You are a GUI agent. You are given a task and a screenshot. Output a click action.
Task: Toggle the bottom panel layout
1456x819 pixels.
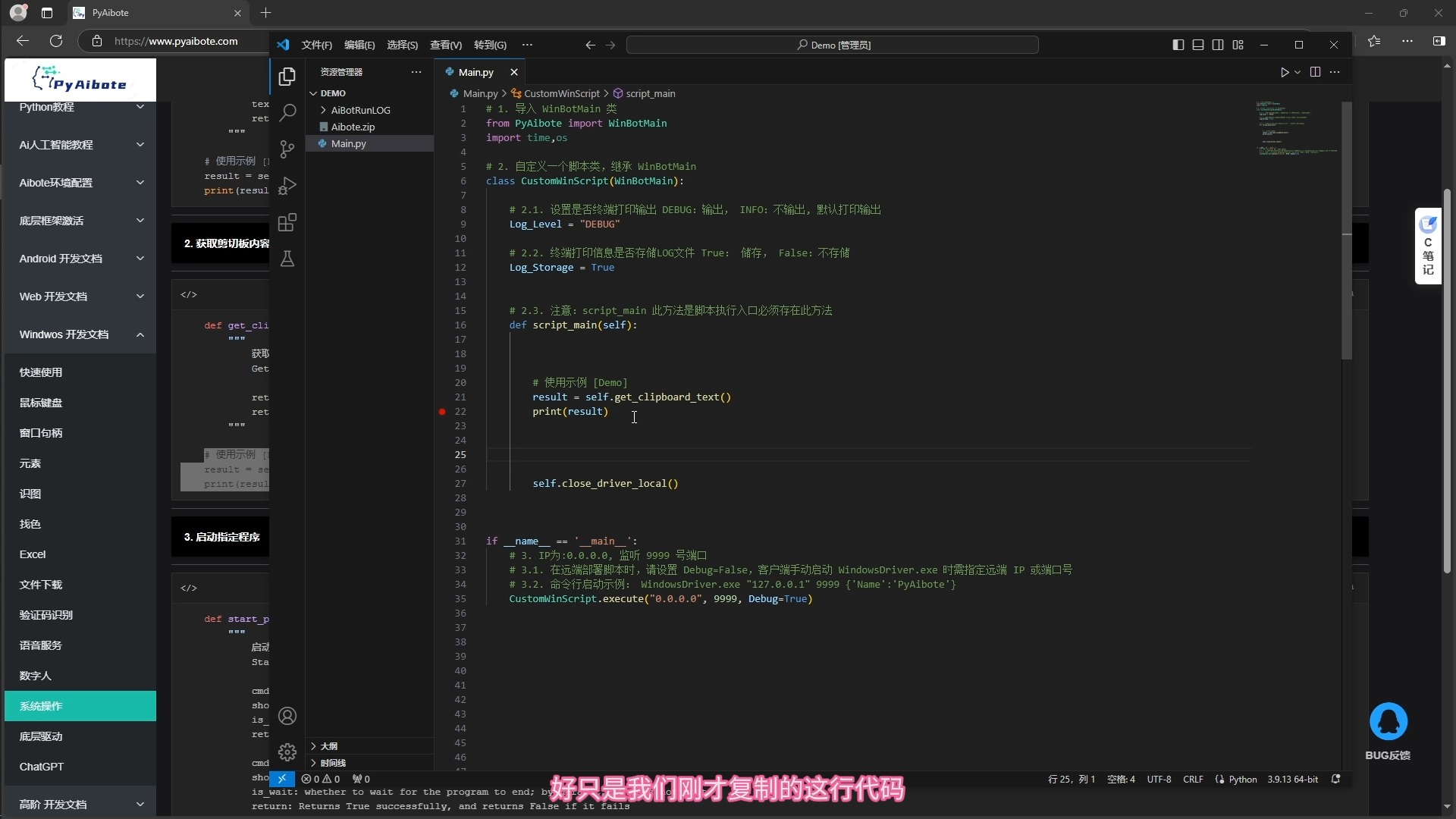1198,45
